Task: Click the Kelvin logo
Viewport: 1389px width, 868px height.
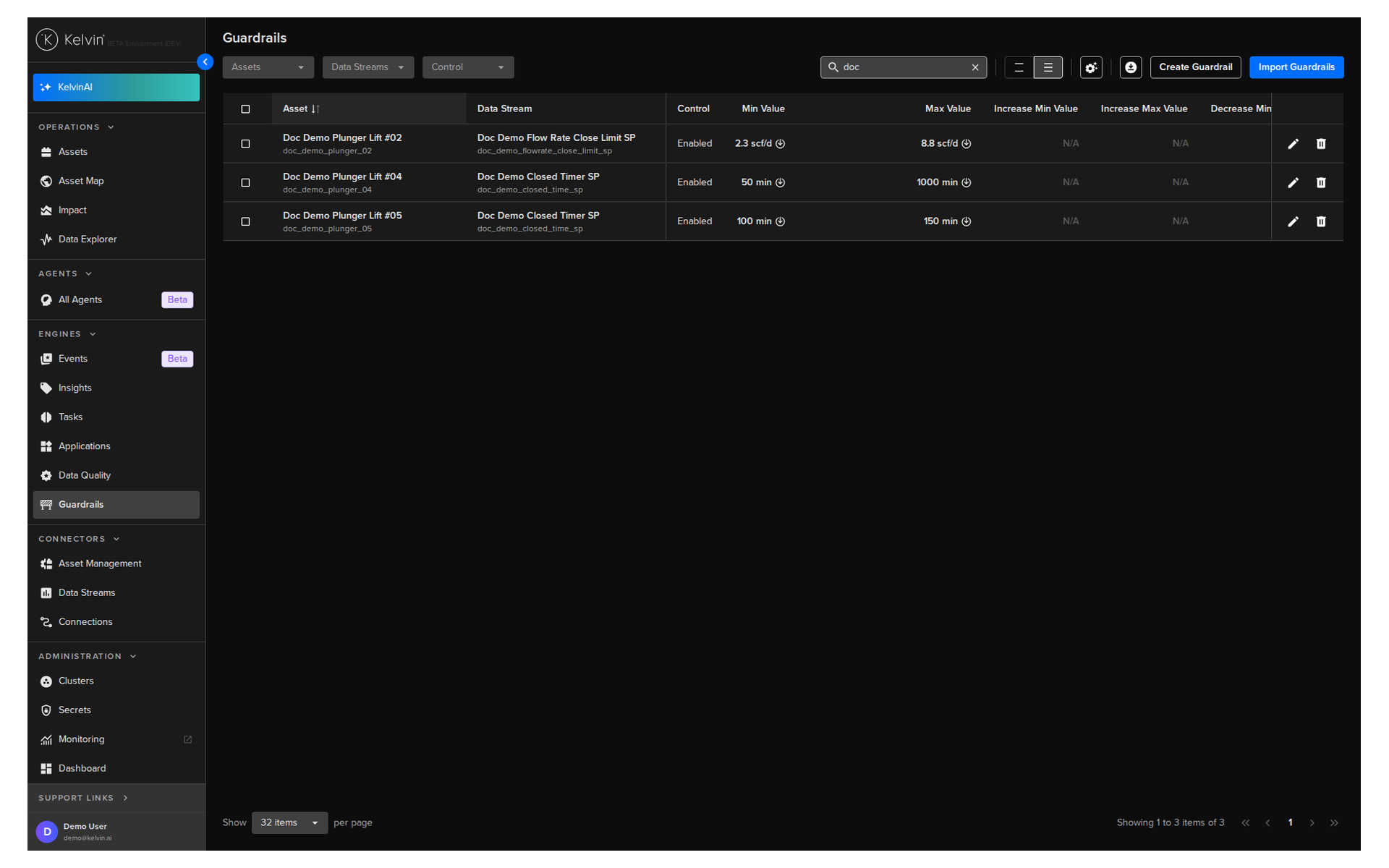Action: (x=70, y=40)
